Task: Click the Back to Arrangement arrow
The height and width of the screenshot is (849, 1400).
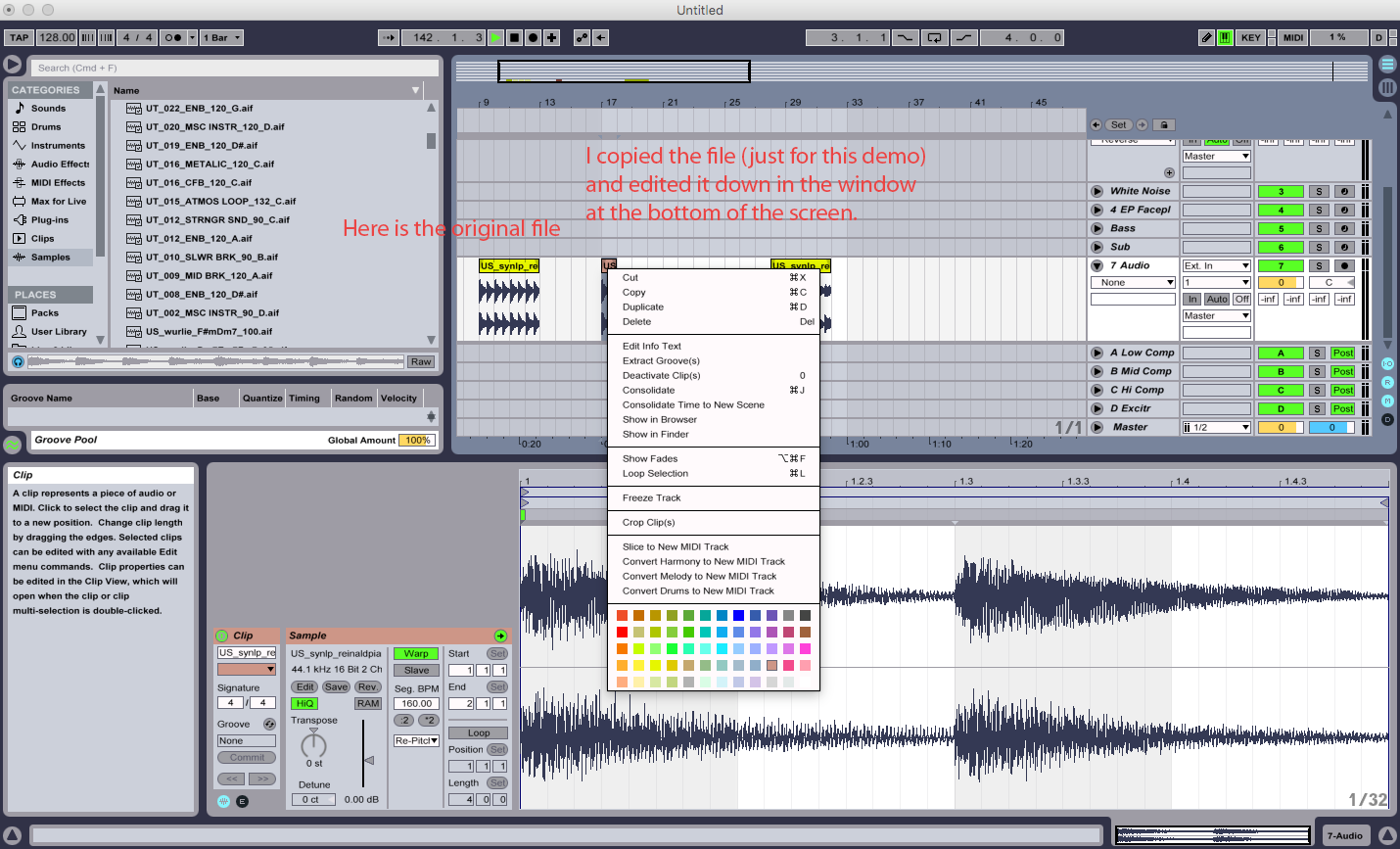Action: pyautogui.click(x=601, y=37)
